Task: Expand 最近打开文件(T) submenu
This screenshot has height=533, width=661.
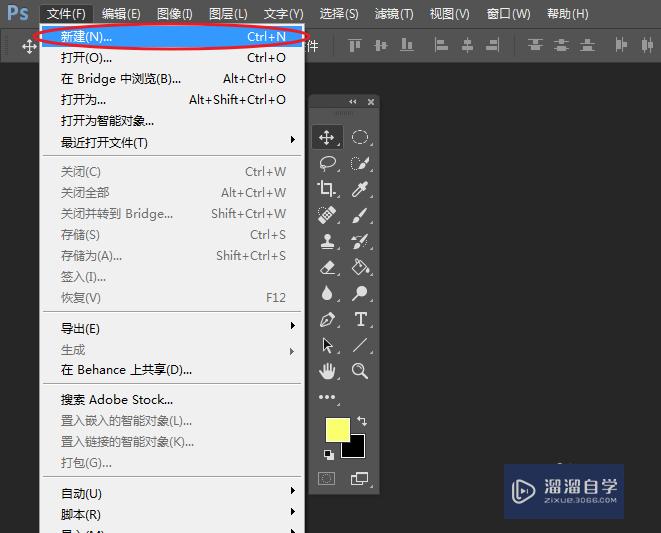Action: click(172, 142)
